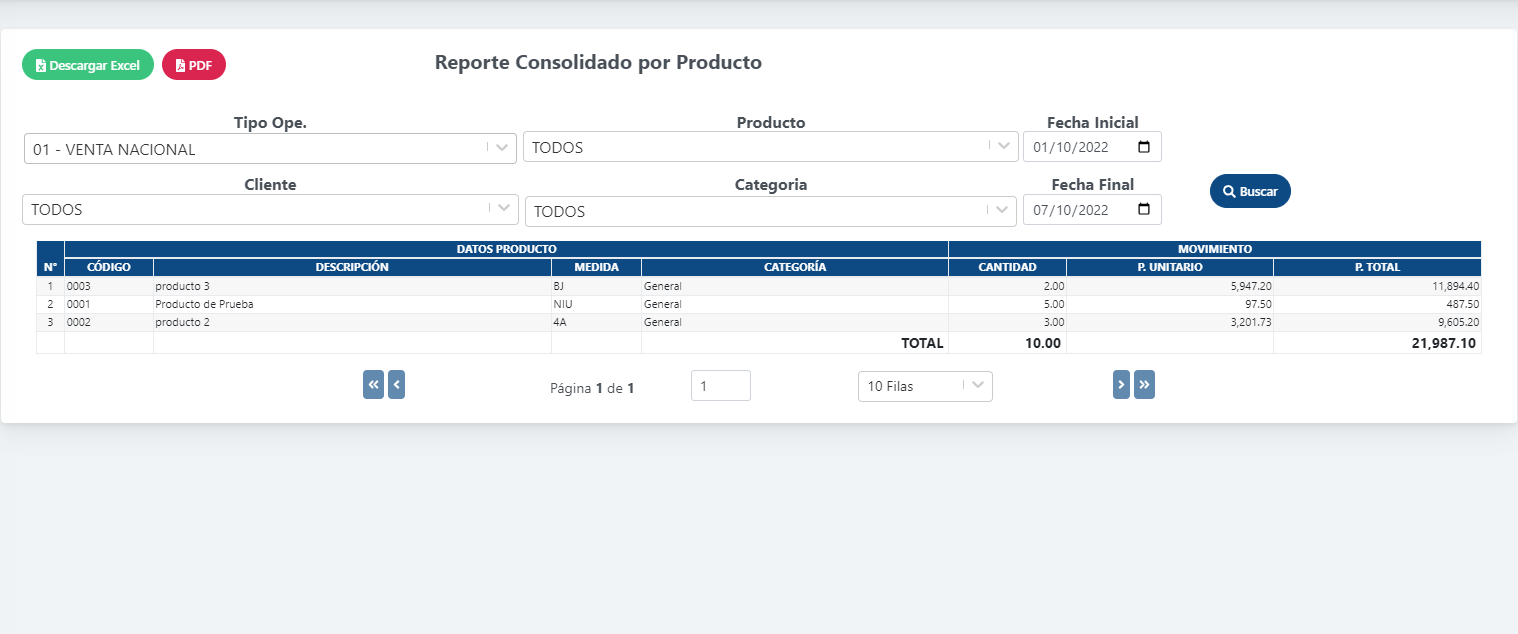
Task: Open Fecha Inicial calendar picker icon
Action: [1144, 147]
